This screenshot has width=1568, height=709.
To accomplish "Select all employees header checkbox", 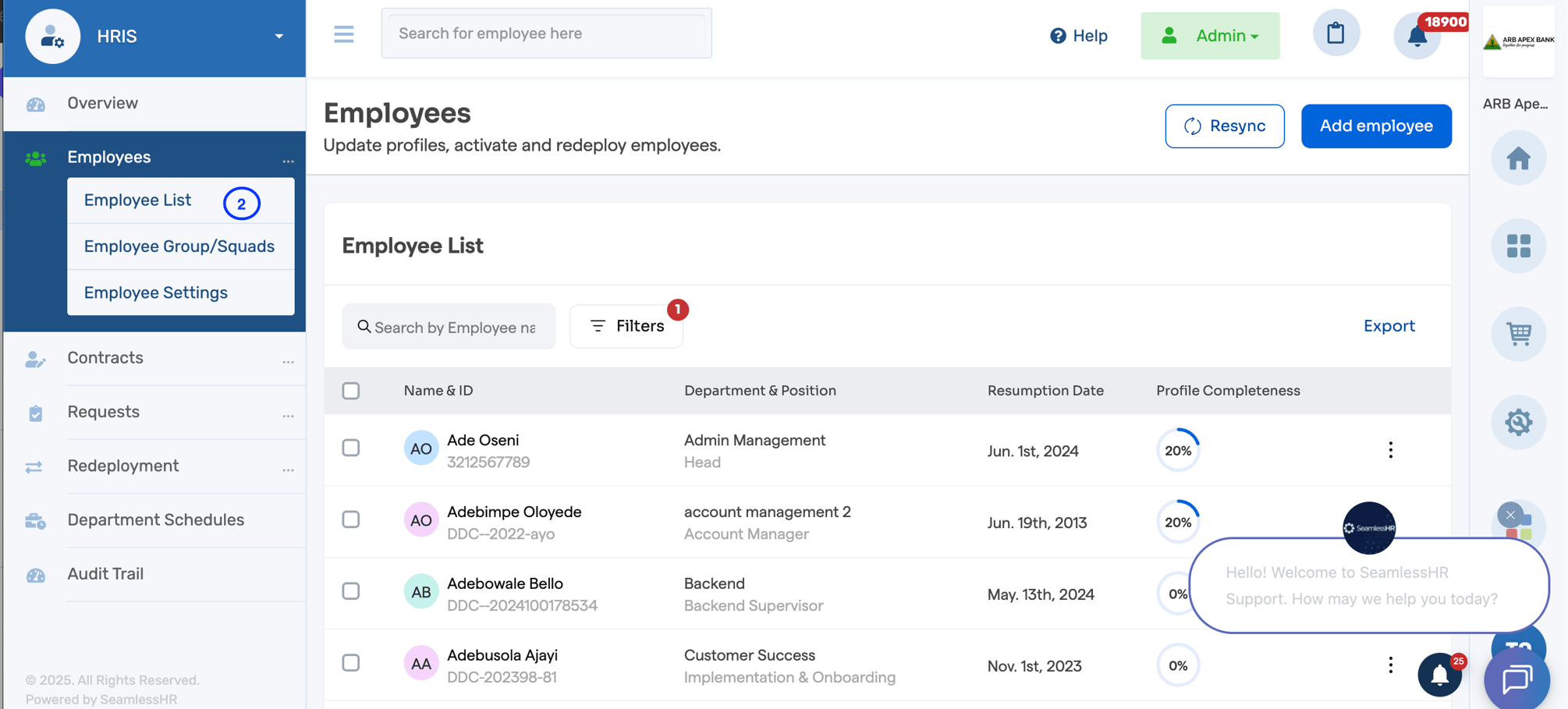I will pos(351,391).
